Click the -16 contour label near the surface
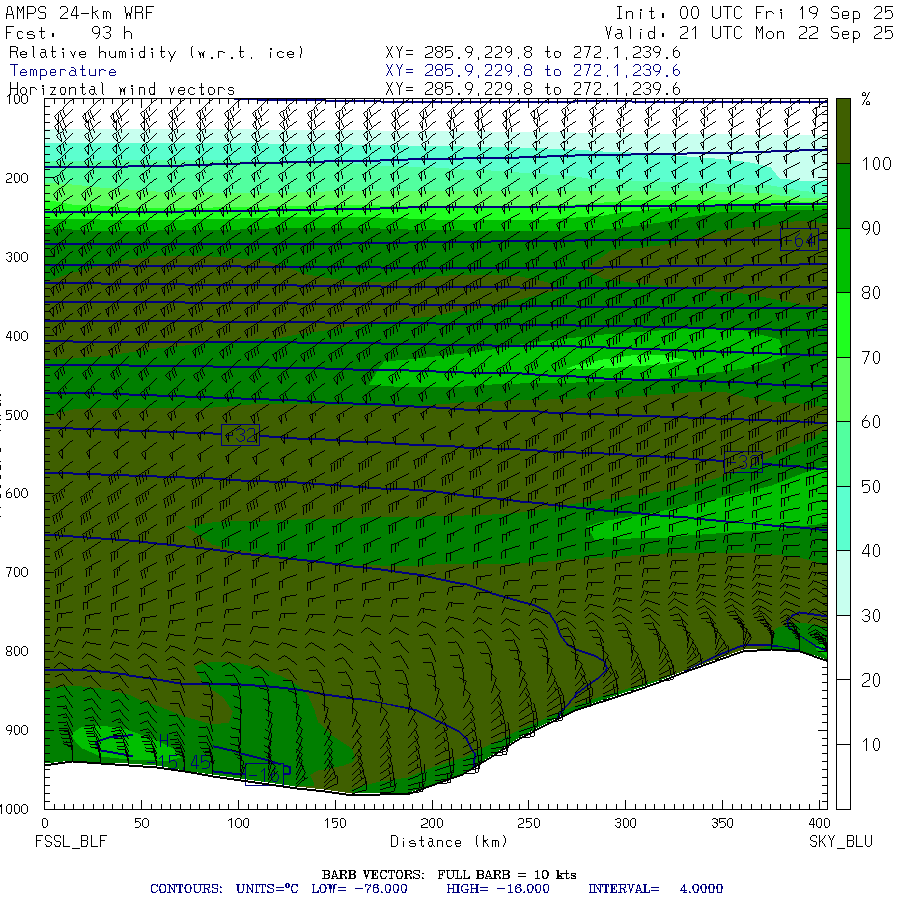Viewport: 900px width, 900px height. (272, 773)
